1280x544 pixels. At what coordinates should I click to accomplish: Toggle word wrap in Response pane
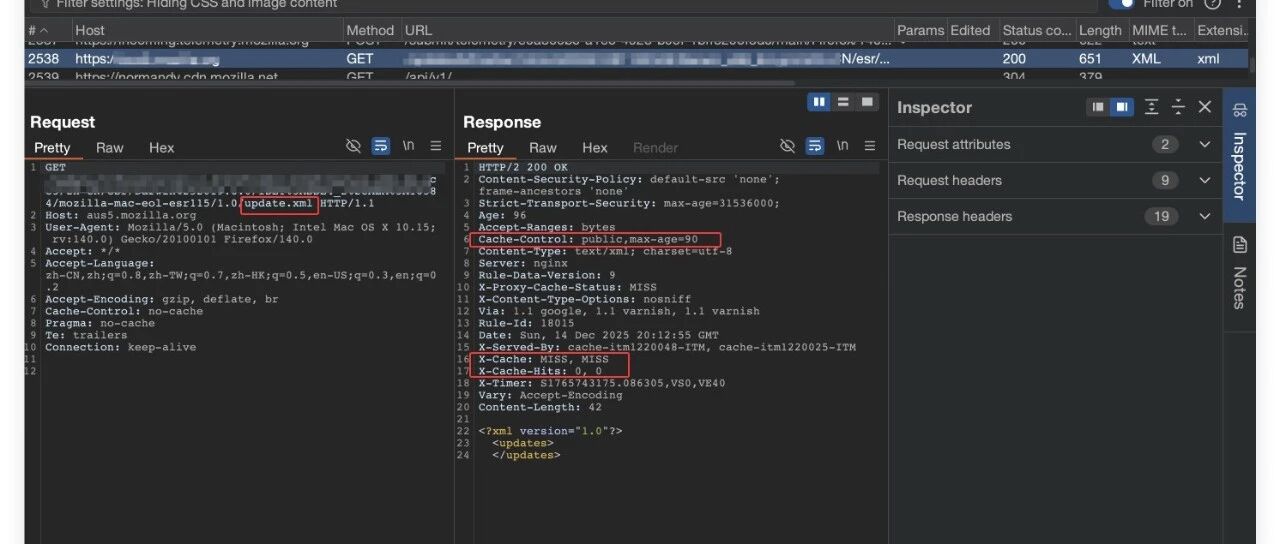(x=815, y=146)
